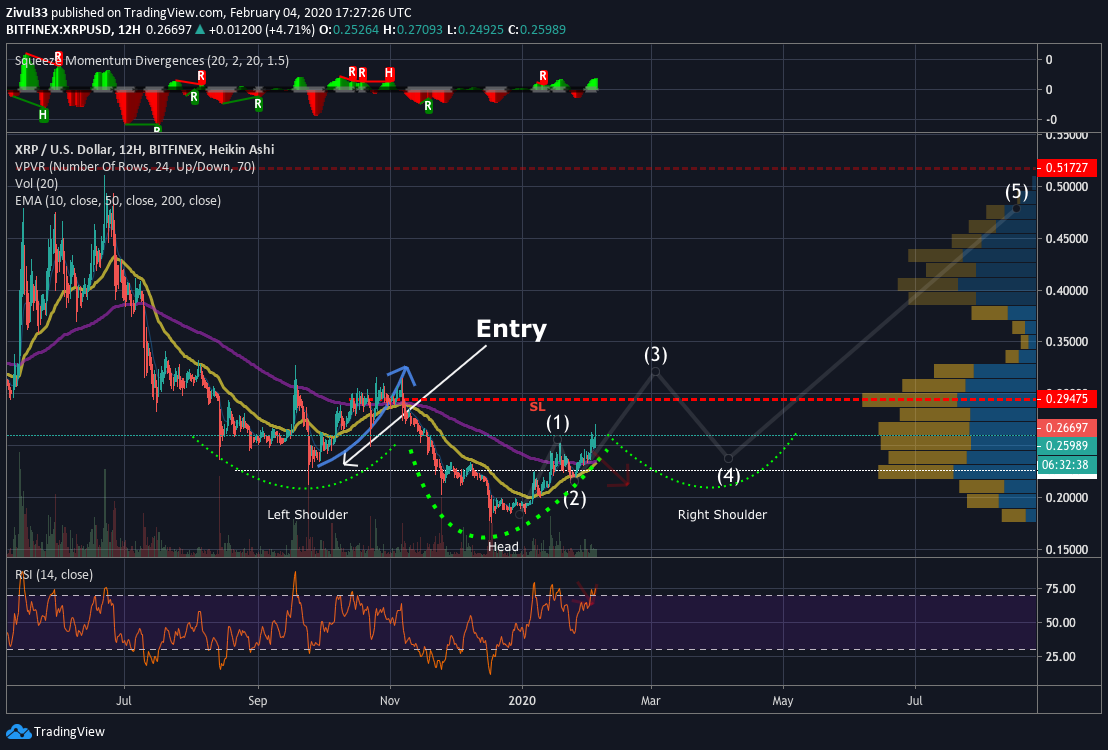The image size is (1108, 750).
Task: Click the Elliott wave "(3)" label
Action: click(x=655, y=355)
